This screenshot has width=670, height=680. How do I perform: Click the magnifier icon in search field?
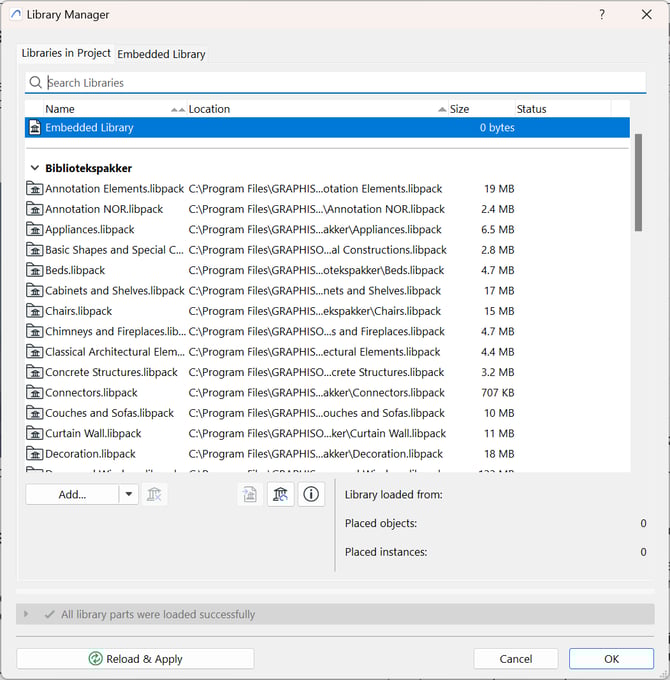[36, 83]
